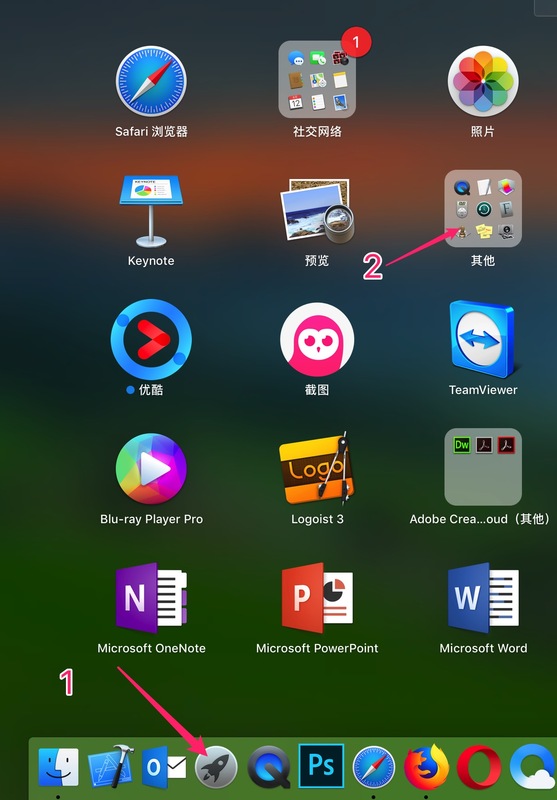This screenshot has height=800, width=557.
Task: Launch Photoshop from the Dock
Action: [321, 766]
